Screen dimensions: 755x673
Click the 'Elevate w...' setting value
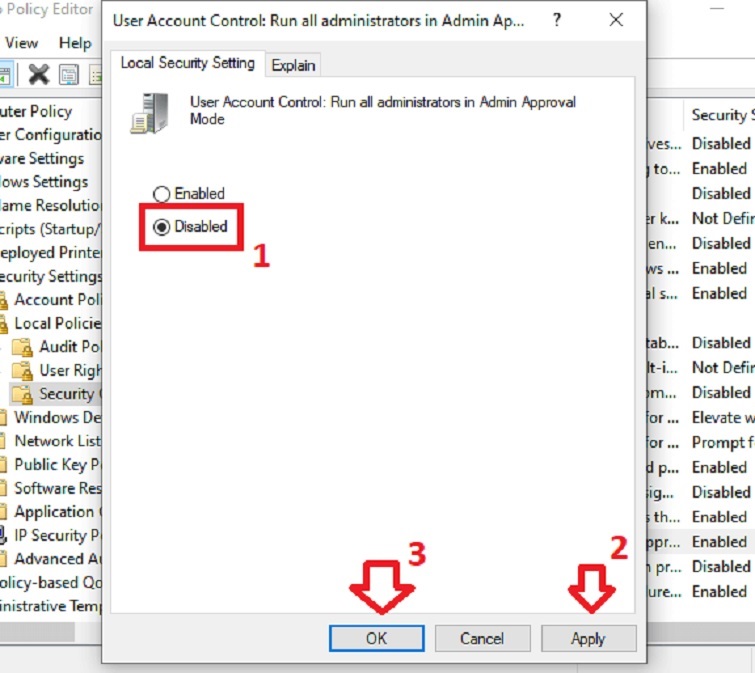723,417
